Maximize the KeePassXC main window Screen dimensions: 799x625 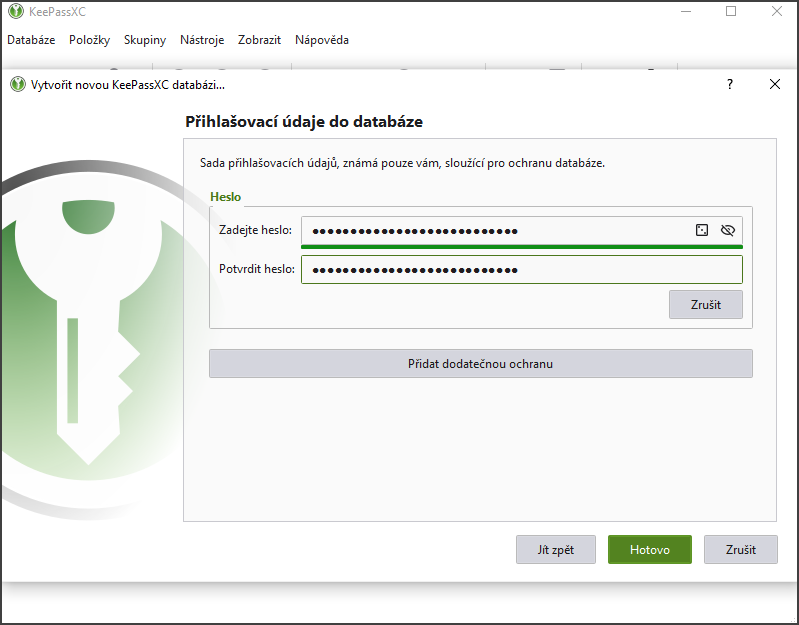coord(731,12)
